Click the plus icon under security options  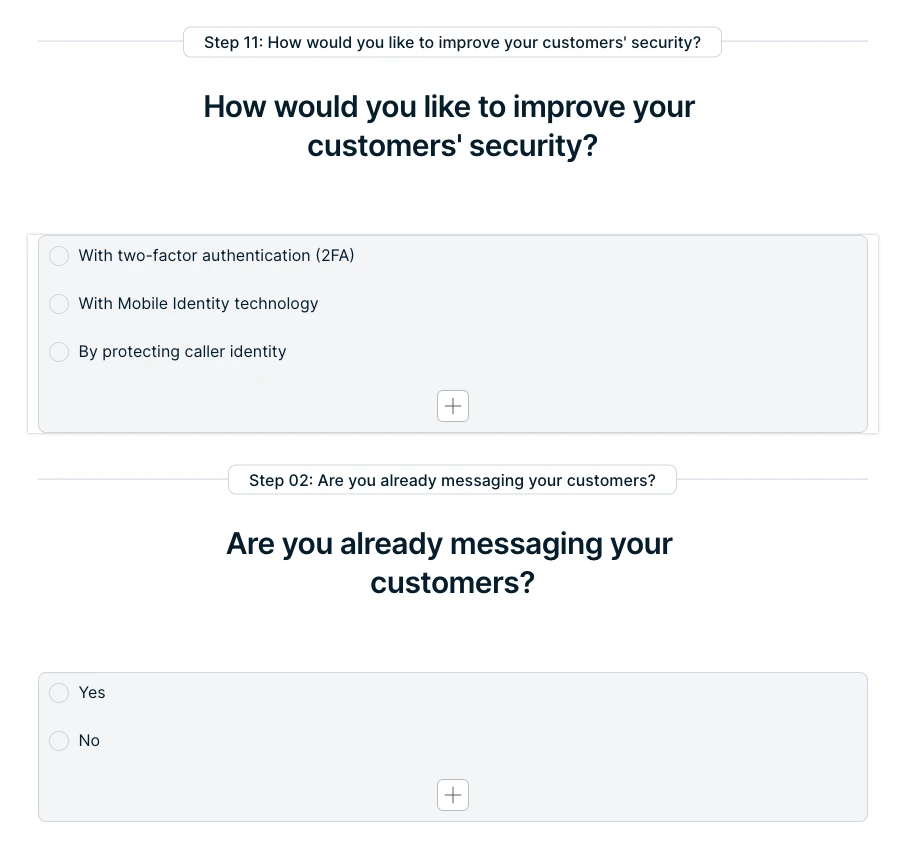pos(453,406)
